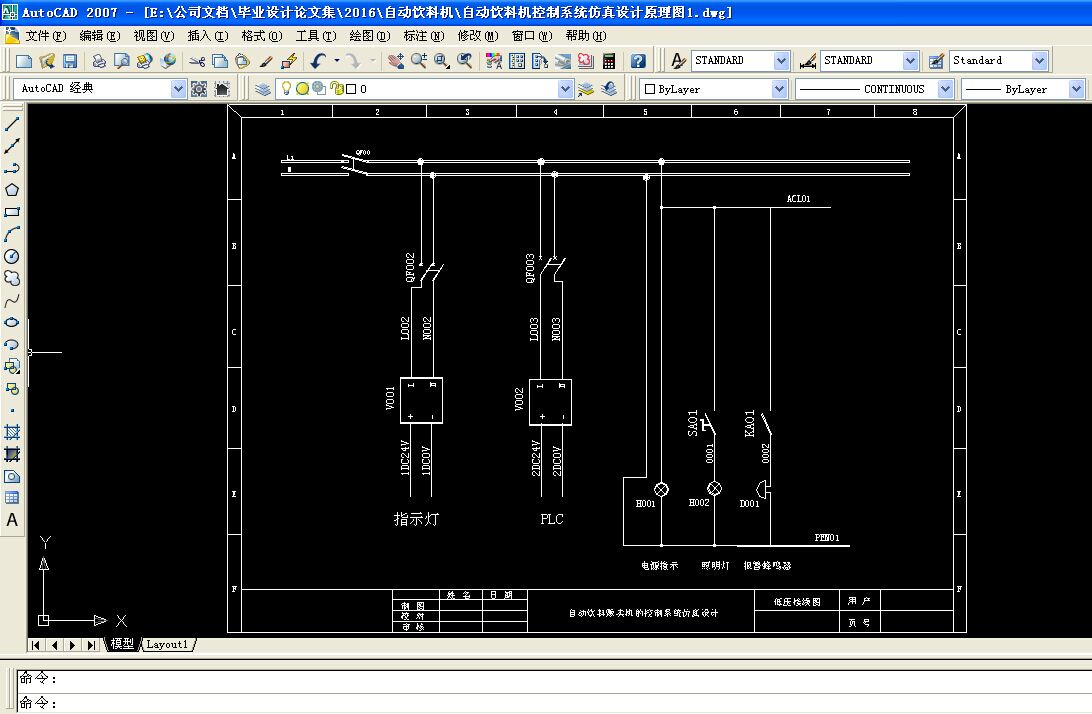The image size is (1092, 714).
Task: Select the Ellipse tool
Action: (x=12, y=323)
